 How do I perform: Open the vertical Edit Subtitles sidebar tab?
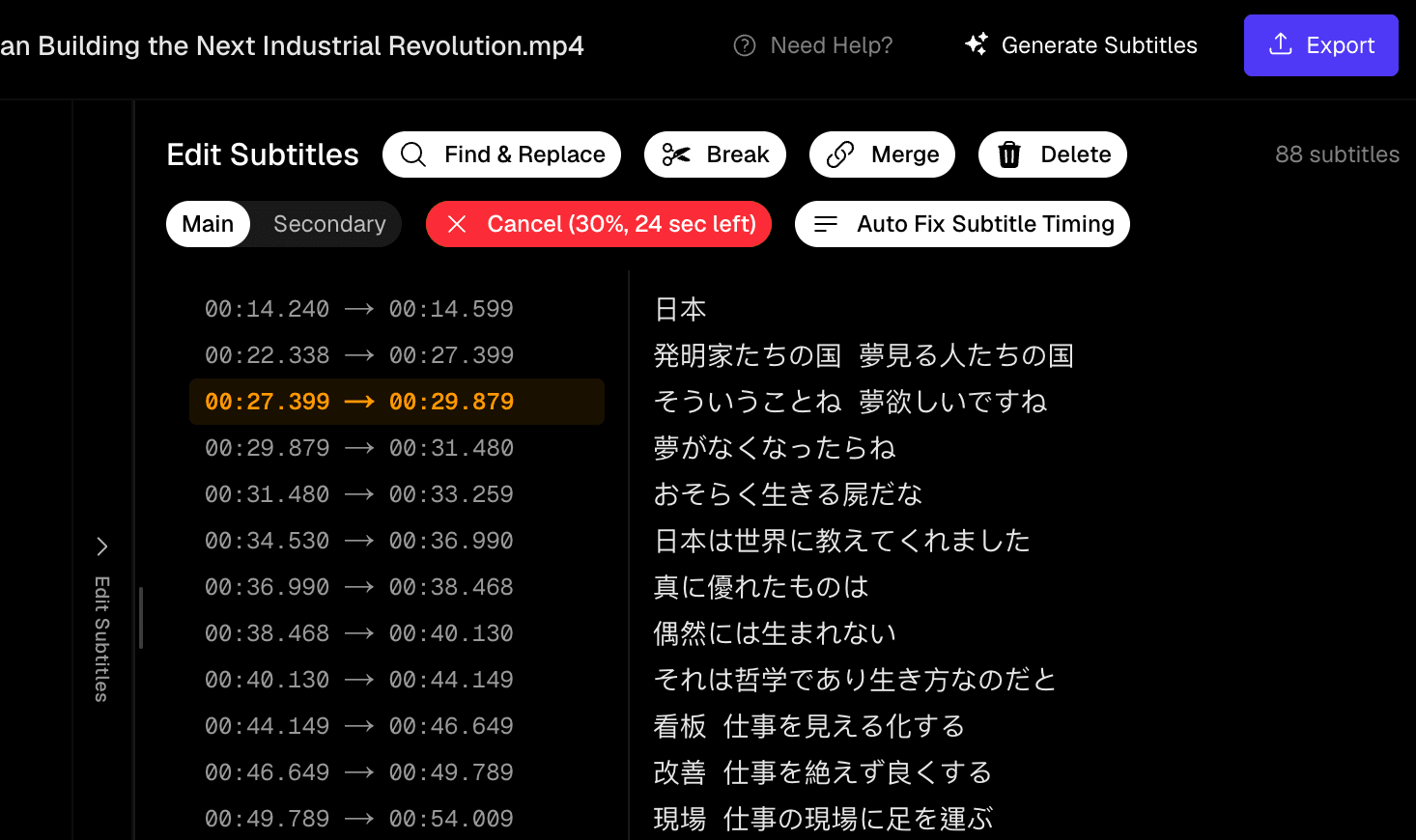[102, 639]
